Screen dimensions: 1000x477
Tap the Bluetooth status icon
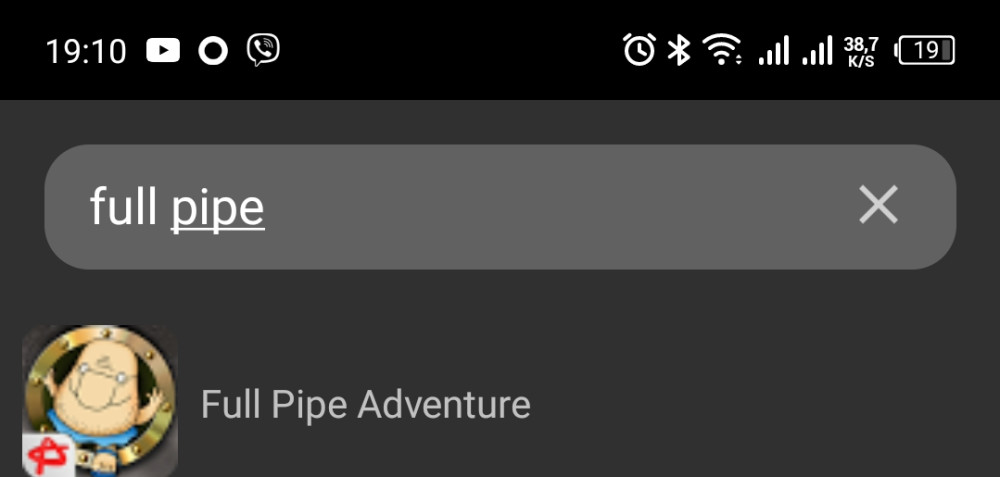coord(679,49)
